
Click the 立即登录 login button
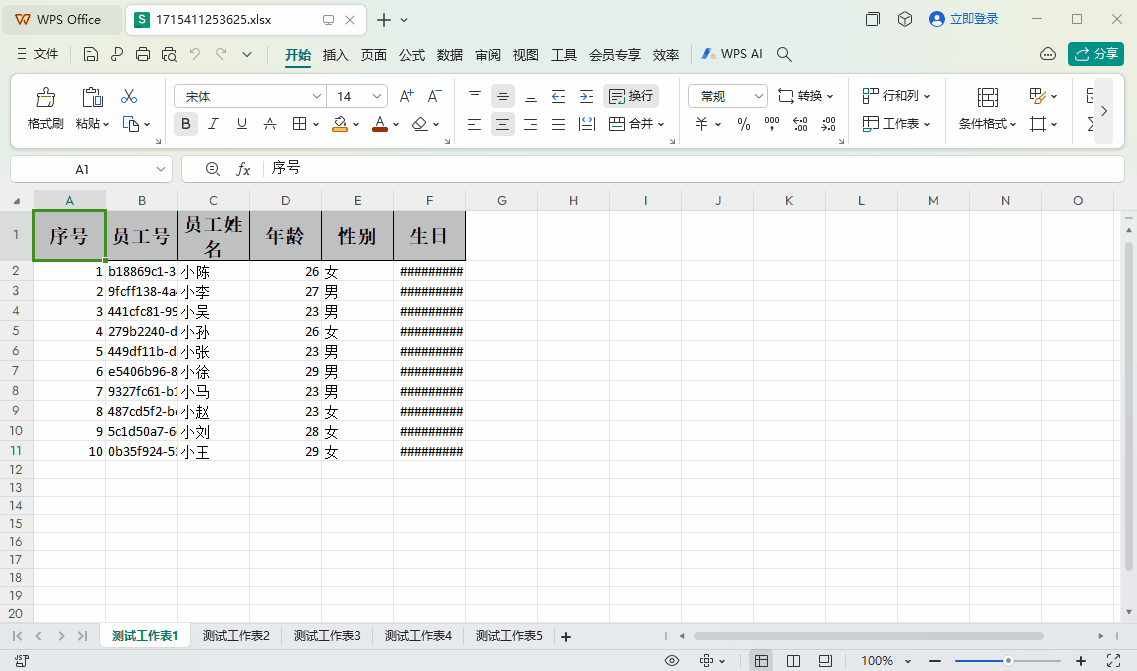point(964,19)
